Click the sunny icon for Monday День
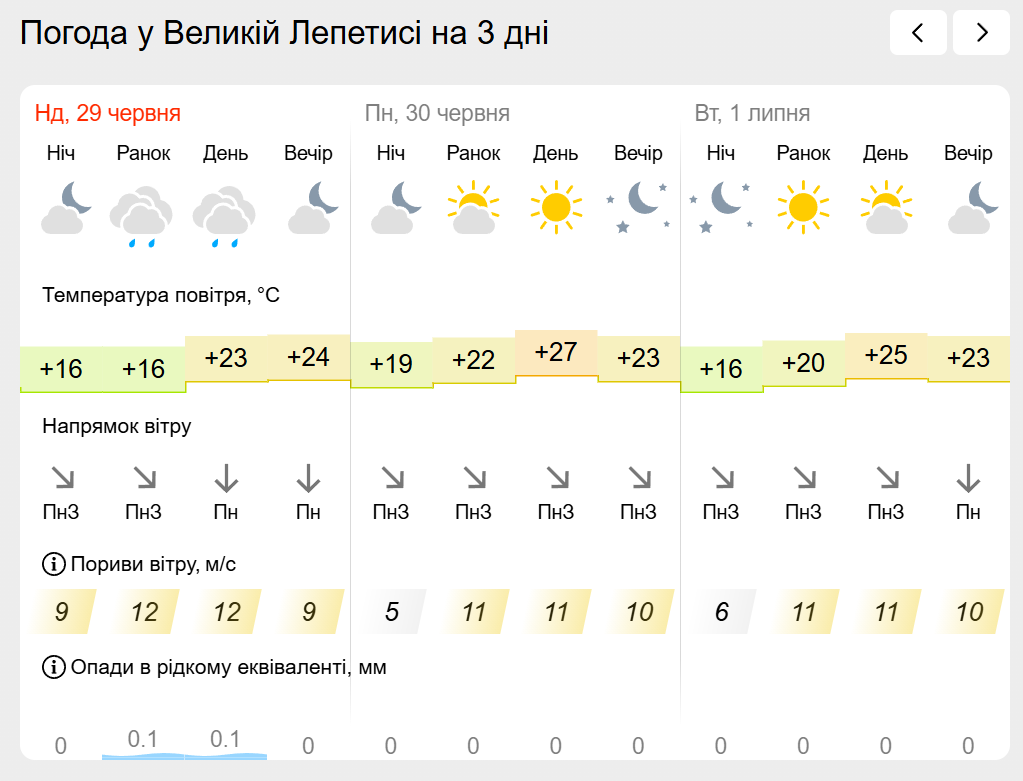The image size is (1023, 781). (556, 207)
